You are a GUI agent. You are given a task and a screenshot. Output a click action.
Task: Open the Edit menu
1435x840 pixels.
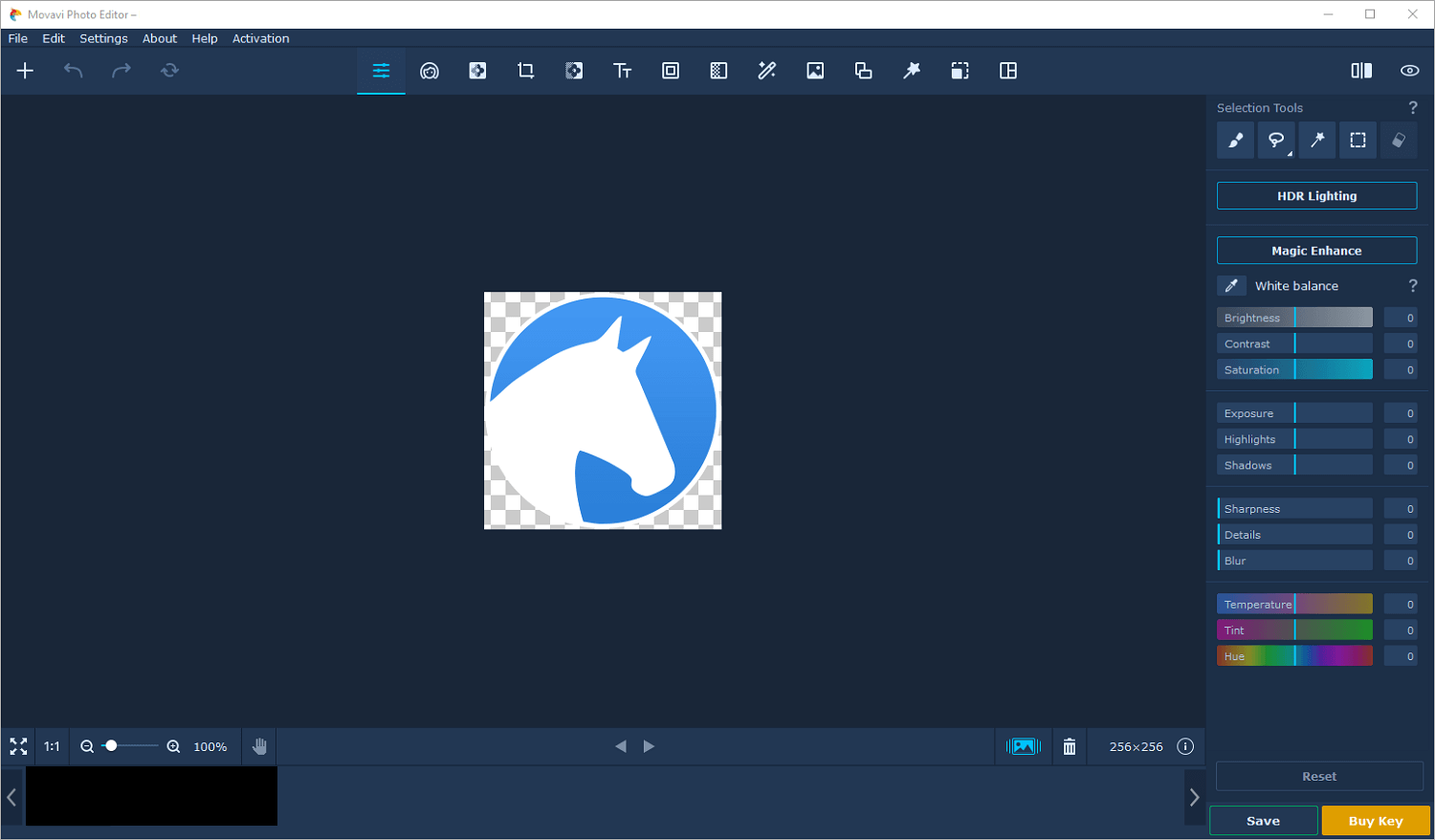tap(54, 38)
